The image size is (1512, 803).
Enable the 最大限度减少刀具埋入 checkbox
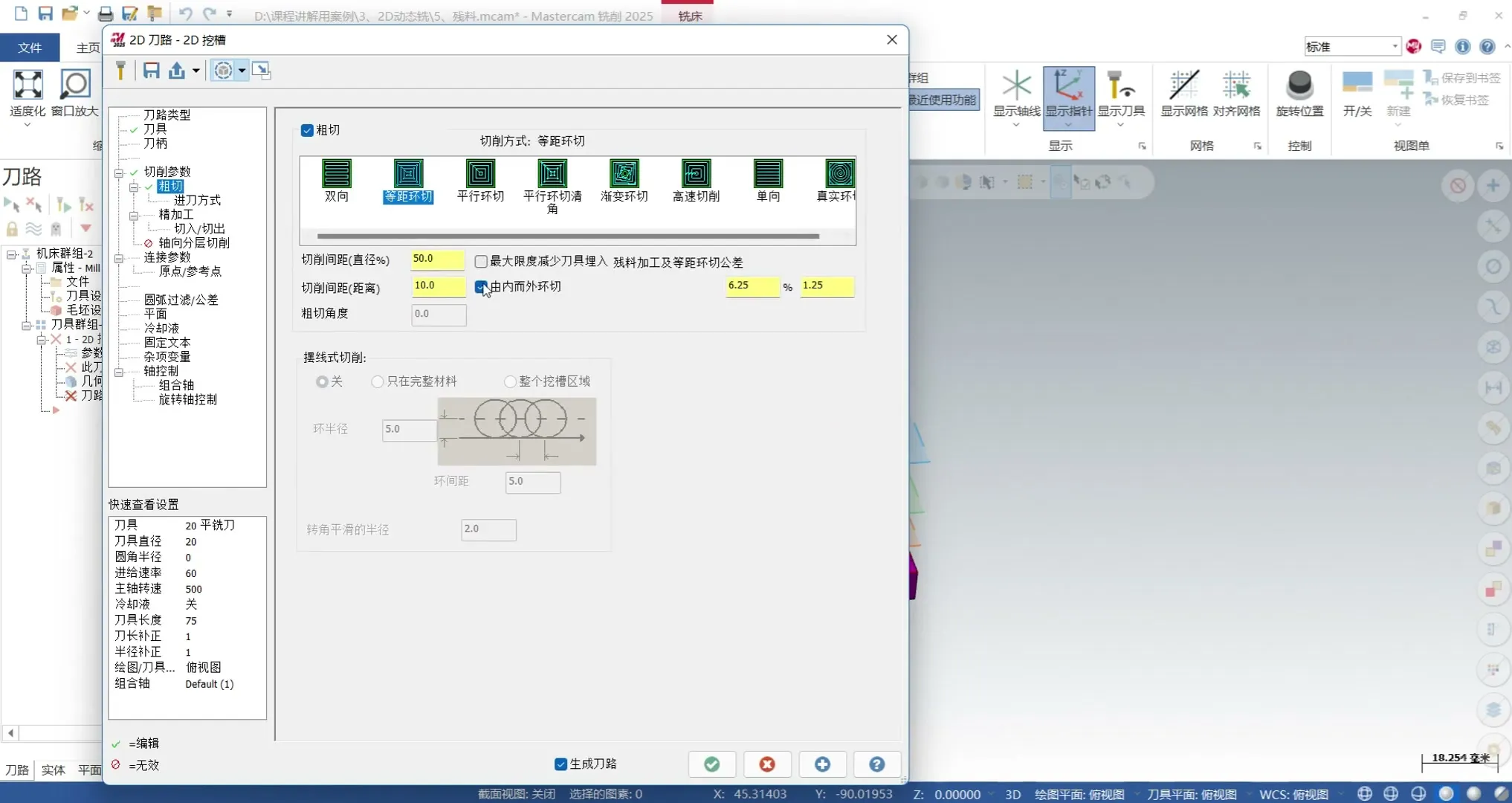point(480,261)
